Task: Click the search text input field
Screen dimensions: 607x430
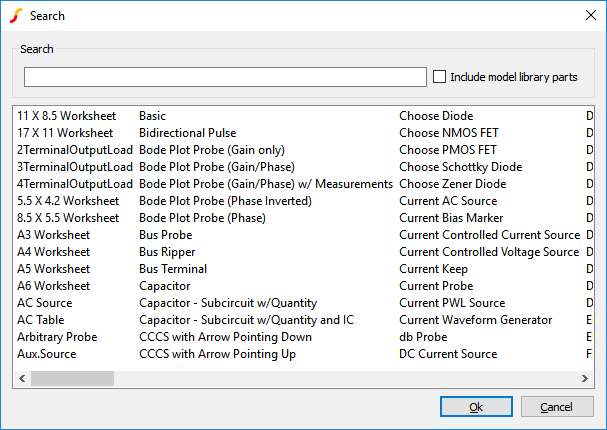Action: coord(225,77)
